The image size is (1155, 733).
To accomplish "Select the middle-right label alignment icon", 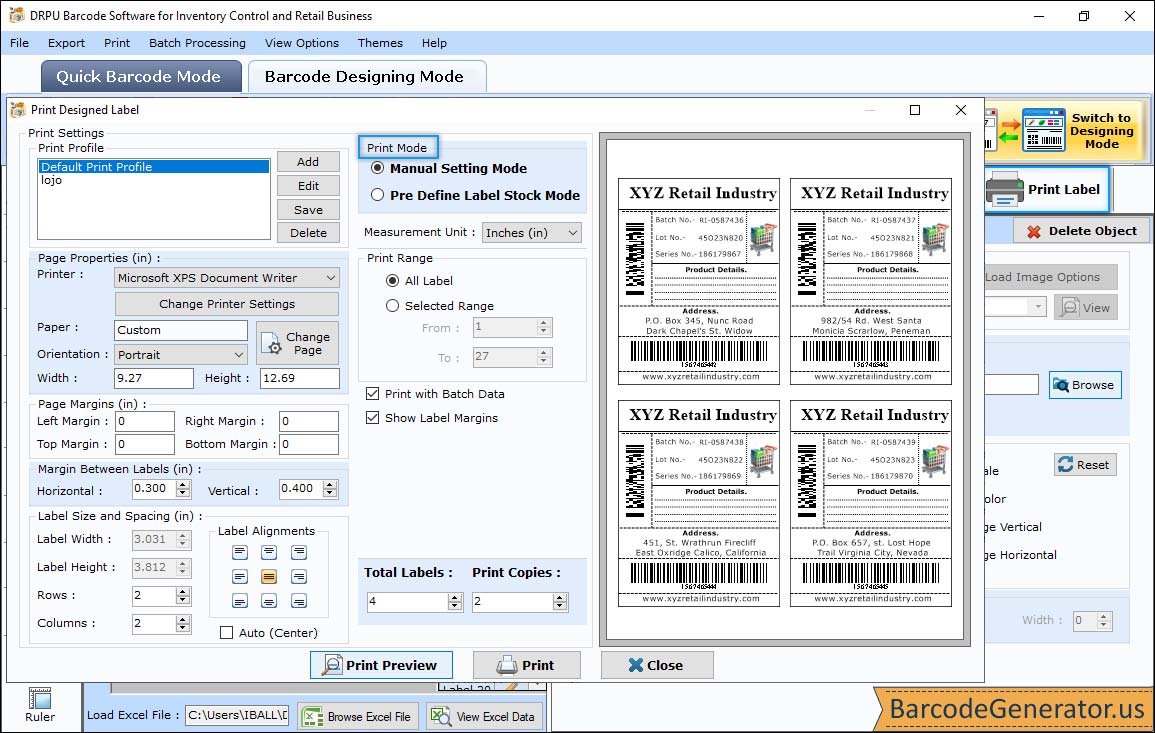I will click(x=298, y=576).
